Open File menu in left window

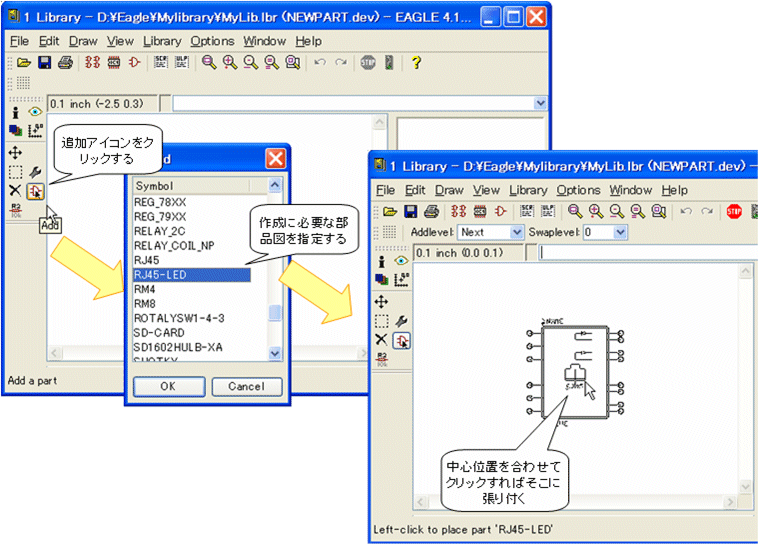tap(19, 41)
